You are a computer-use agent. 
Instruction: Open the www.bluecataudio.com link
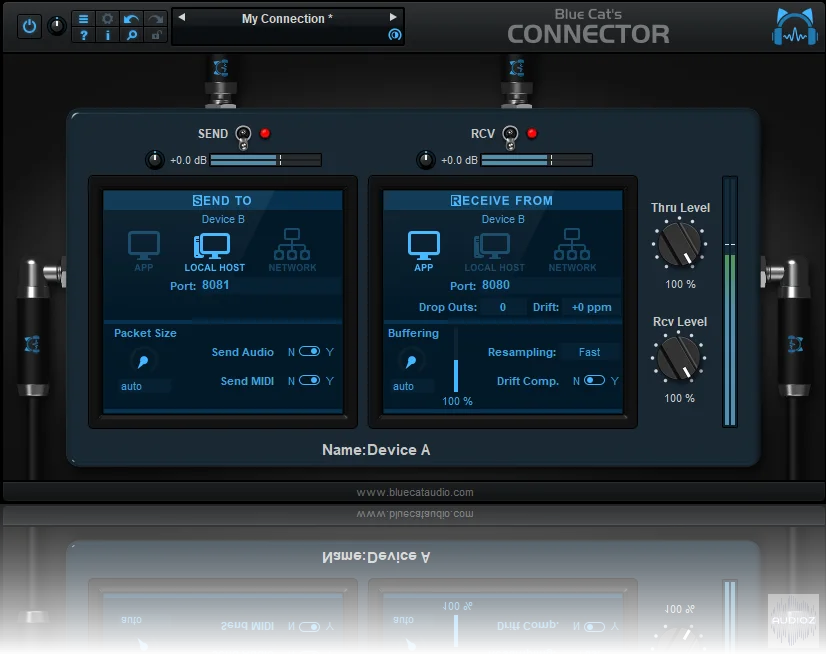coord(415,492)
